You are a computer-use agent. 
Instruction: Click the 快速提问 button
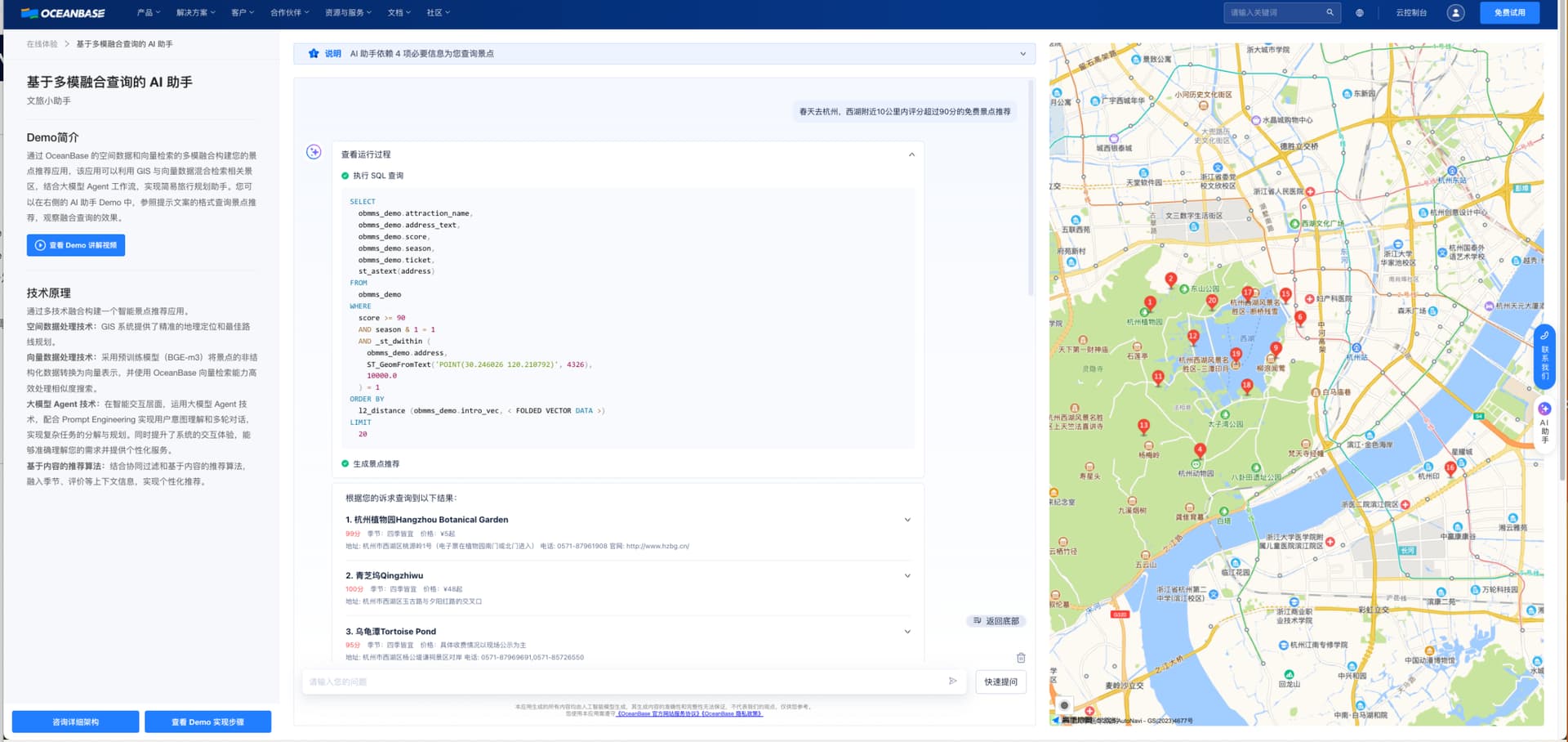pyautogui.click(x=1000, y=682)
